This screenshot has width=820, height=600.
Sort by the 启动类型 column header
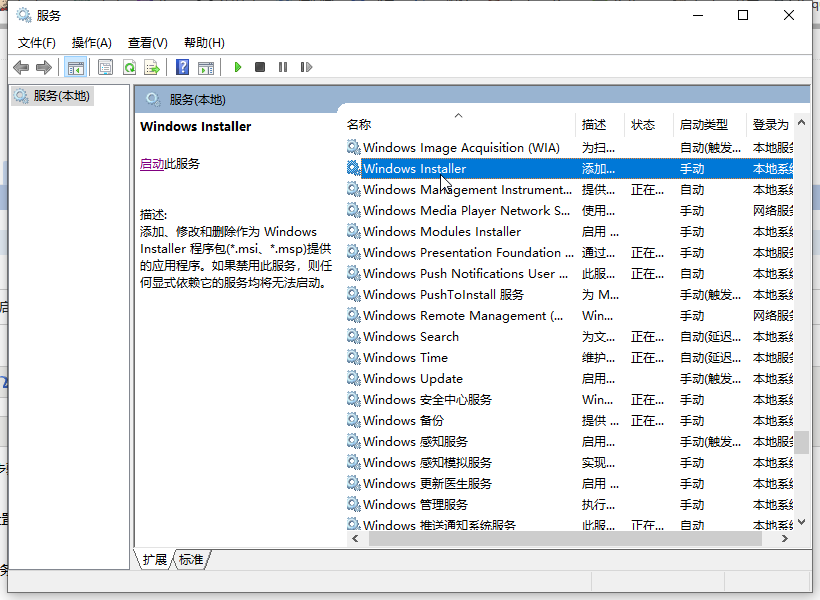click(710, 124)
